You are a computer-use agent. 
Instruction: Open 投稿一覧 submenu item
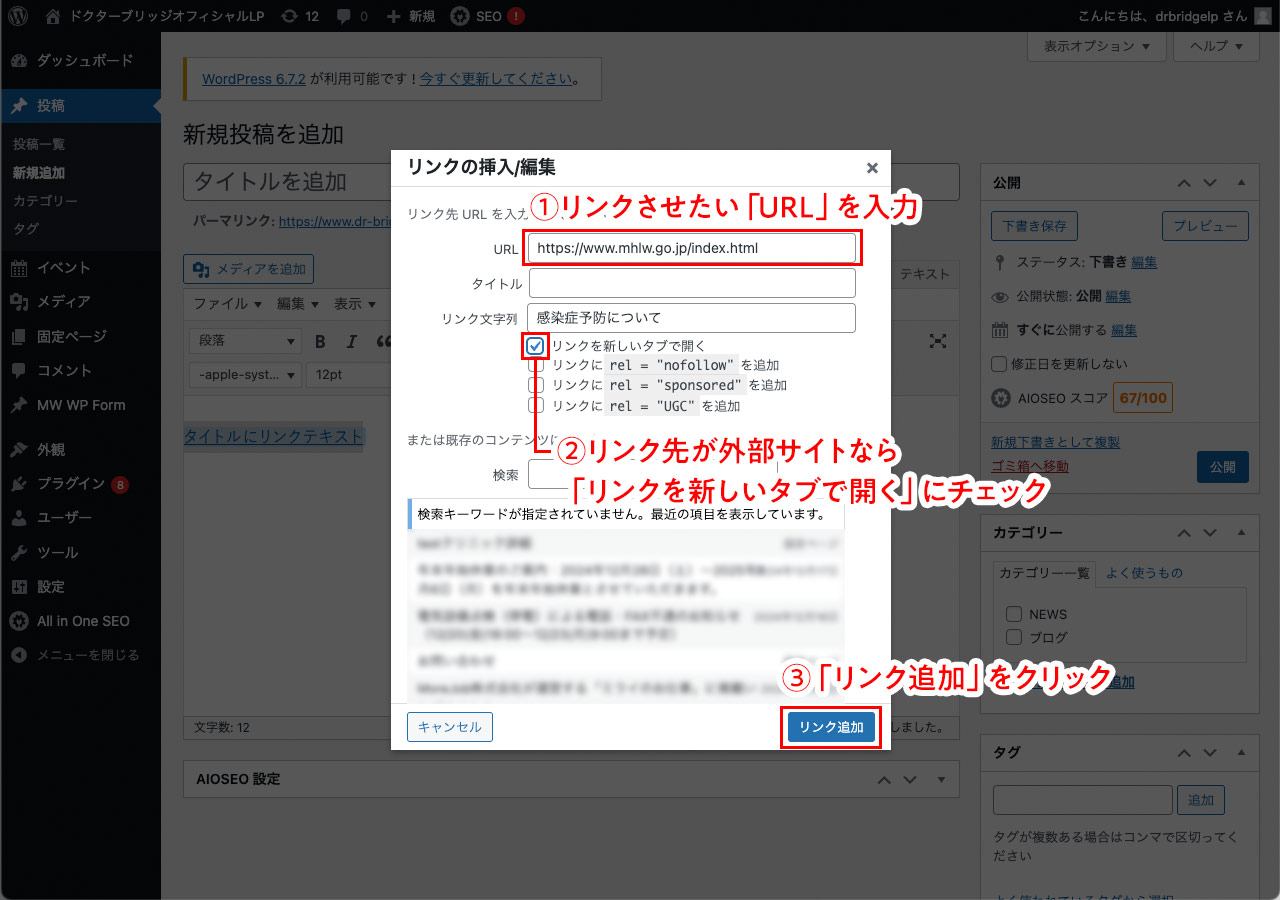pos(39,144)
